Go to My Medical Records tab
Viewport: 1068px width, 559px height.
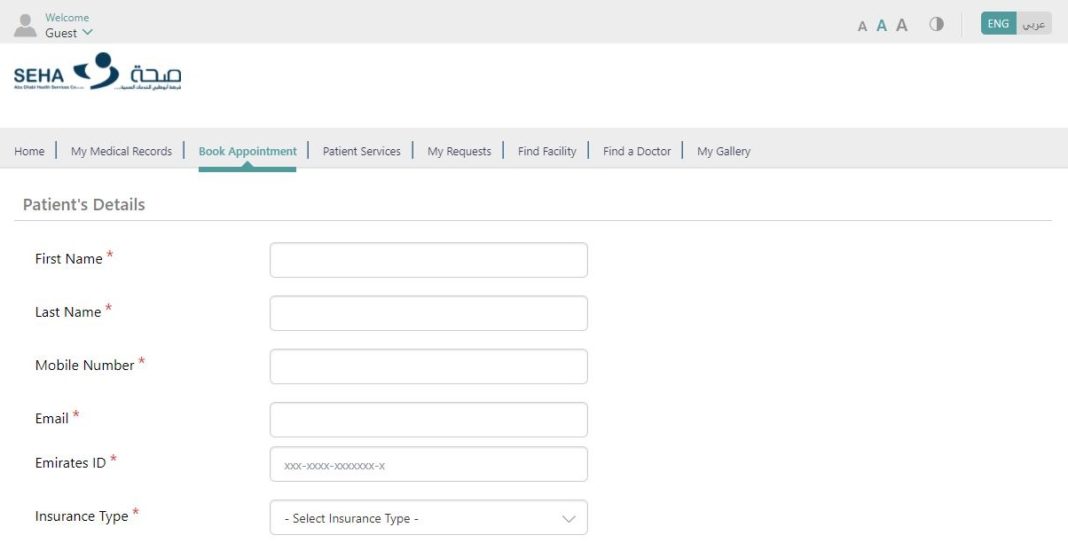(x=121, y=151)
